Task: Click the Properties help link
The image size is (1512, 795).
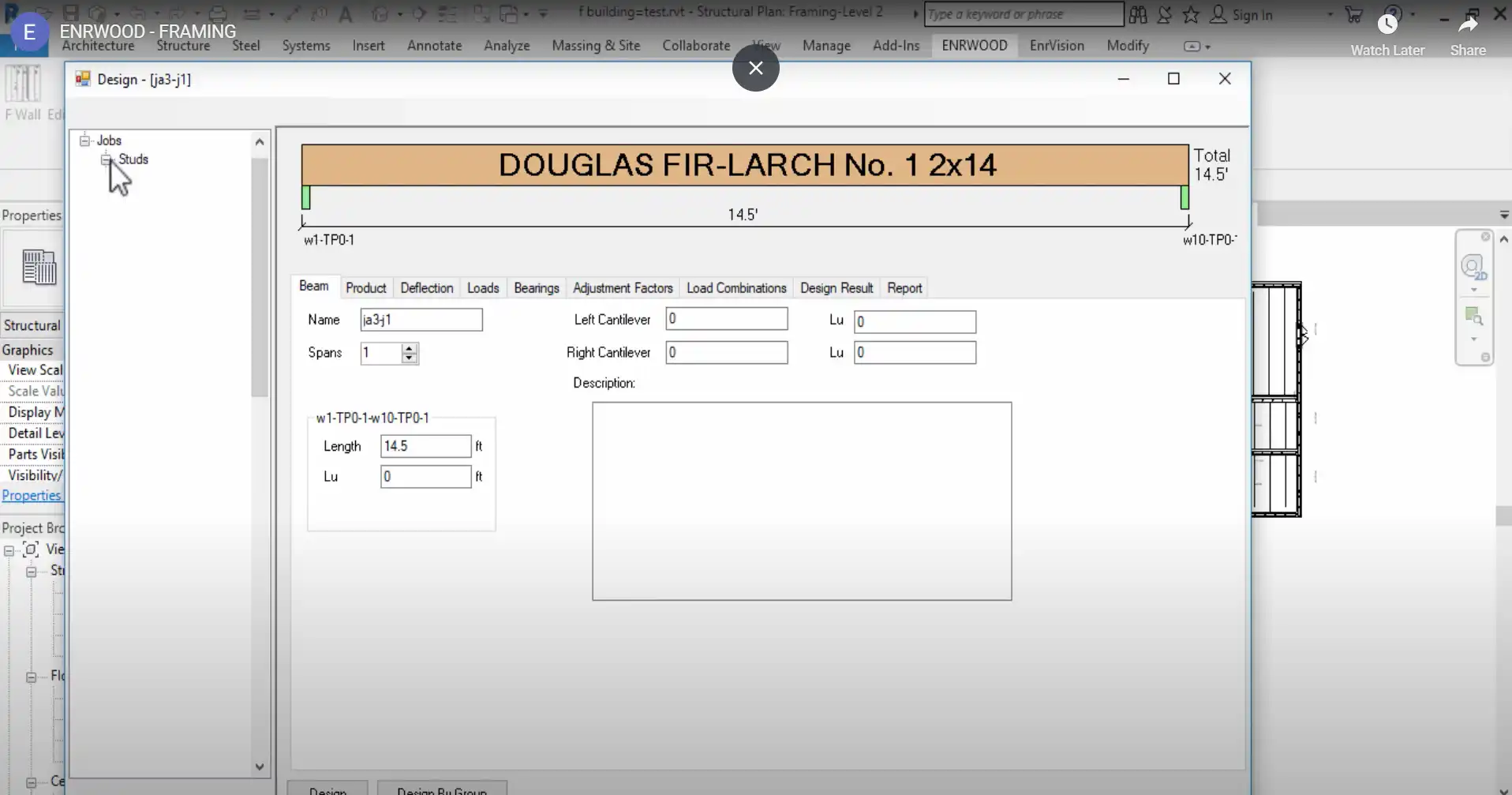Action: 32,496
